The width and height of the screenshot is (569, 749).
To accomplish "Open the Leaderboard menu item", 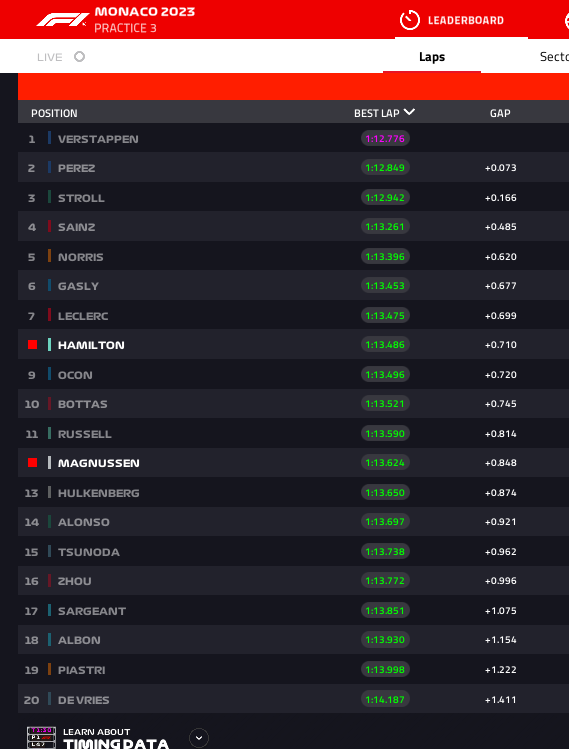I will coord(466,20).
